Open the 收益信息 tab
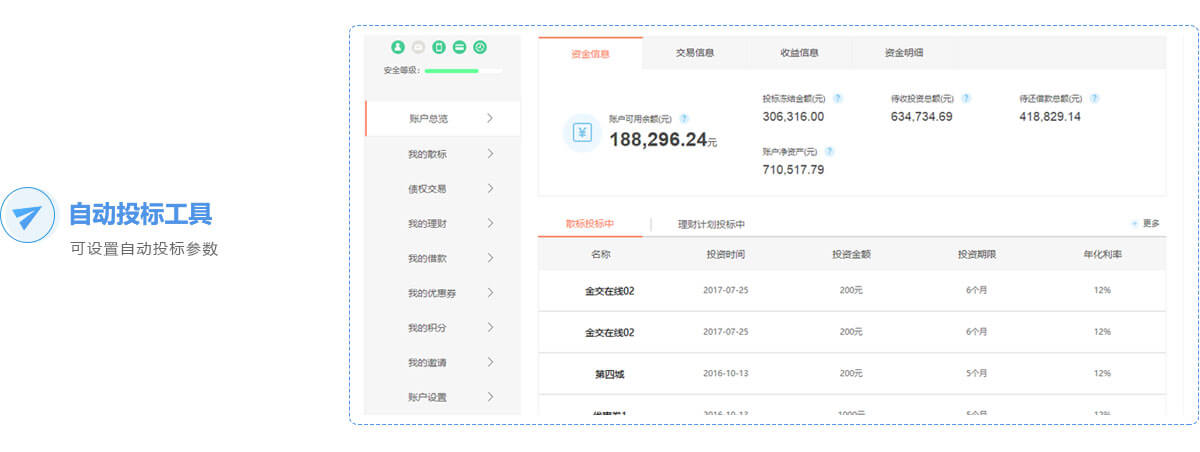Viewport: 1200px width, 452px height. (800, 53)
